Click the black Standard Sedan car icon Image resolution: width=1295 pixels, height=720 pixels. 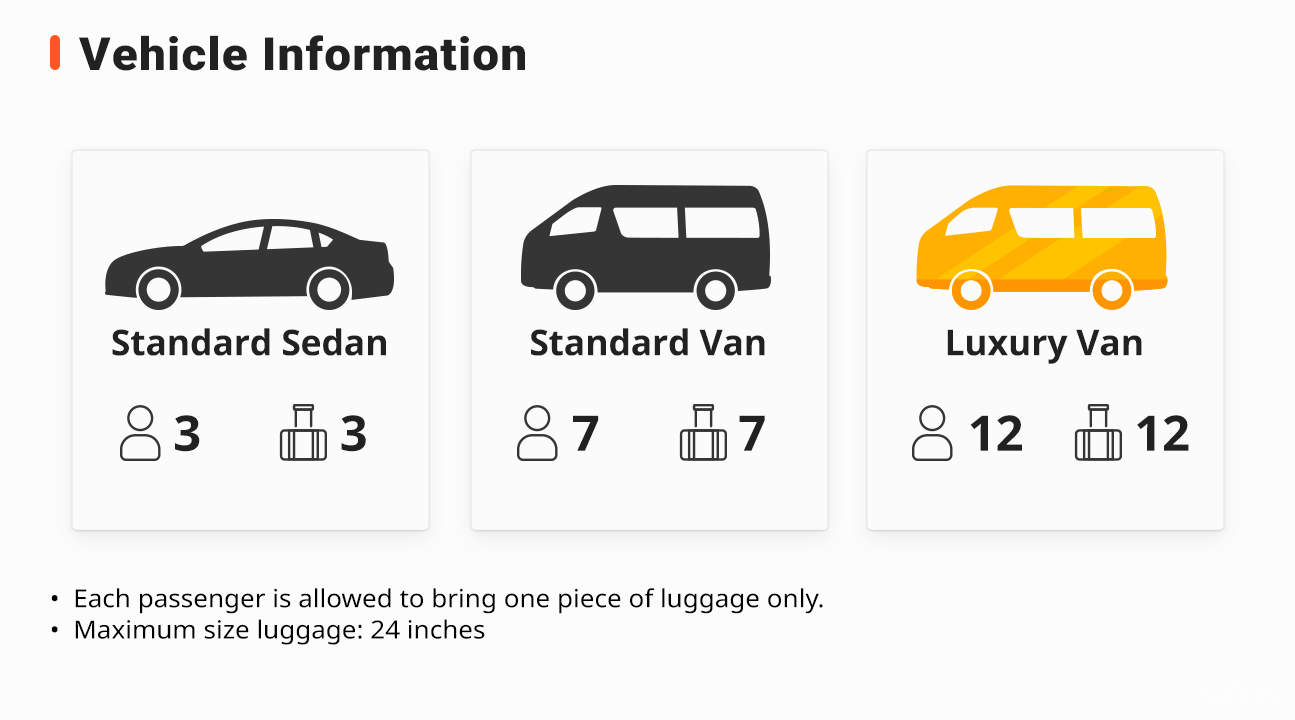250,264
